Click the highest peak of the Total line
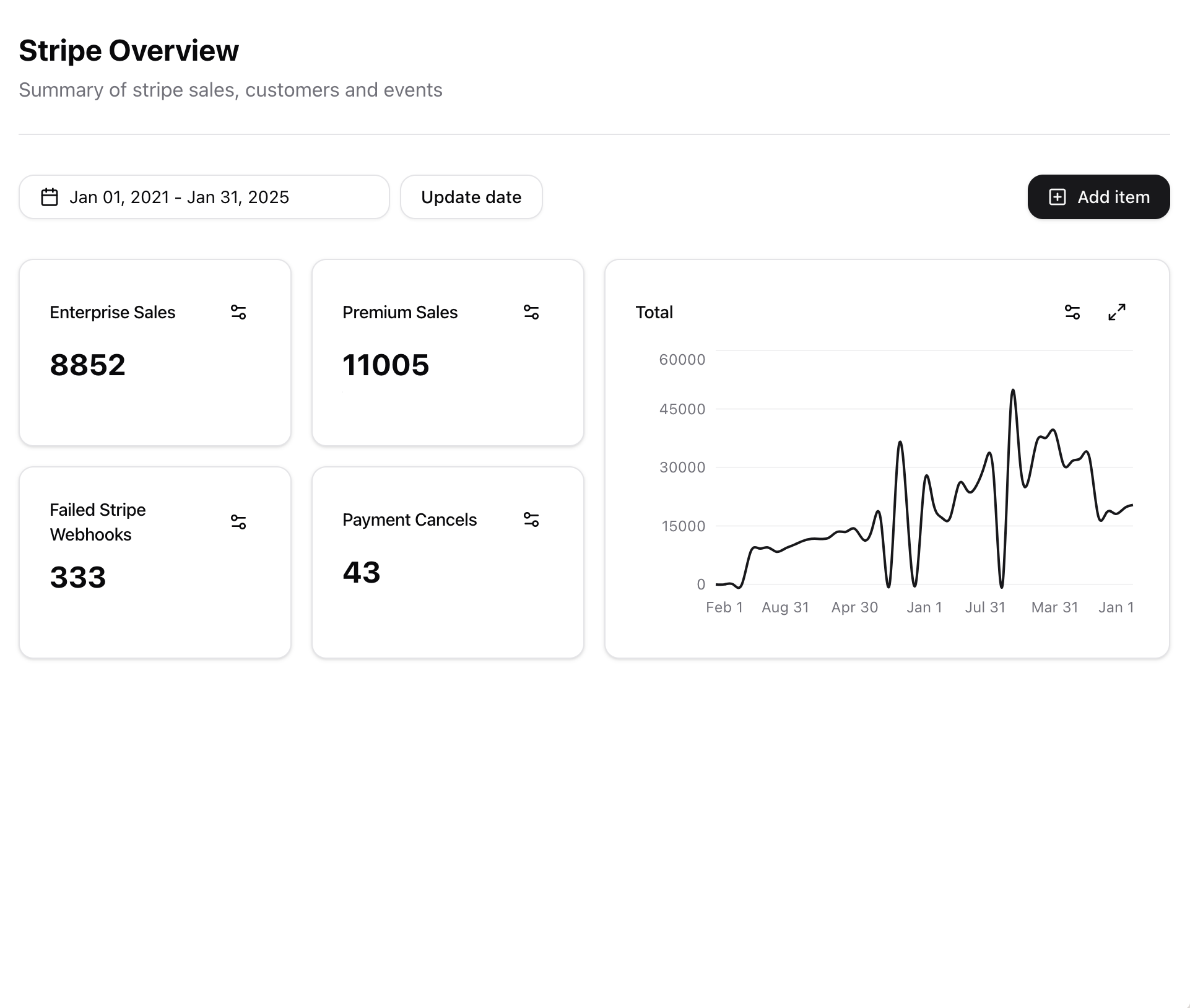Viewport: 1190px width, 1008px height. (x=1013, y=390)
